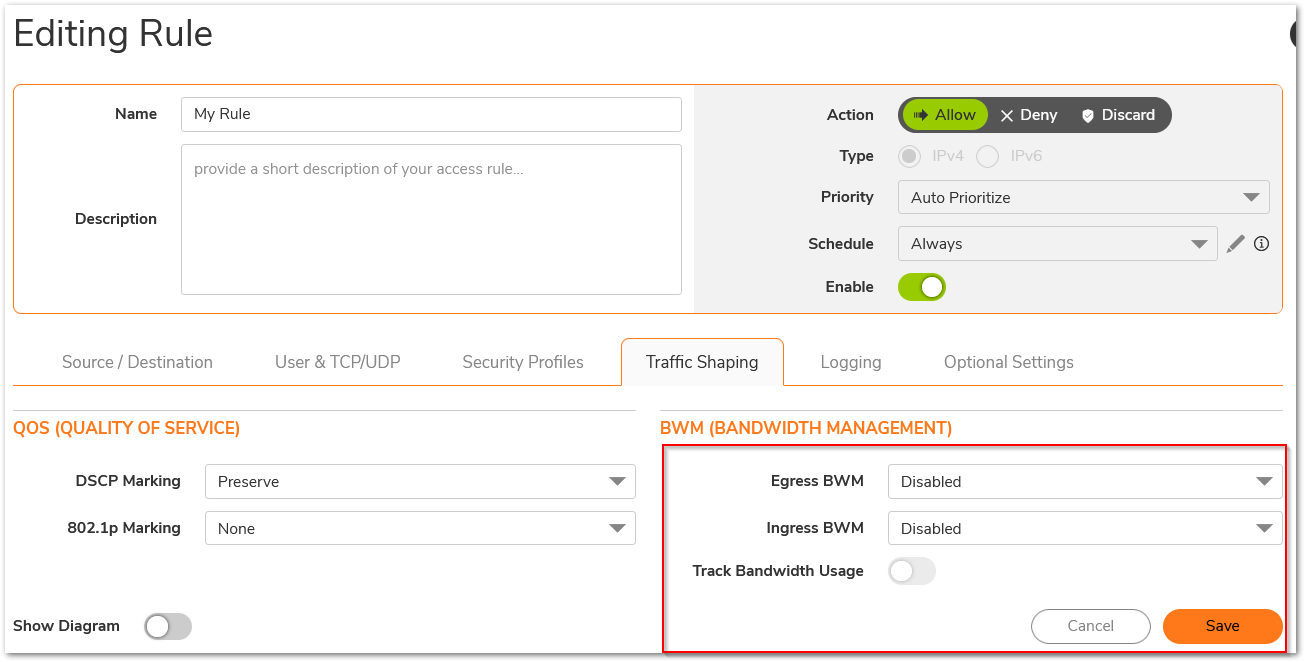Select the Discard action
This screenshot has height=662, width=1305.
pyautogui.click(x=1118, y=115)
